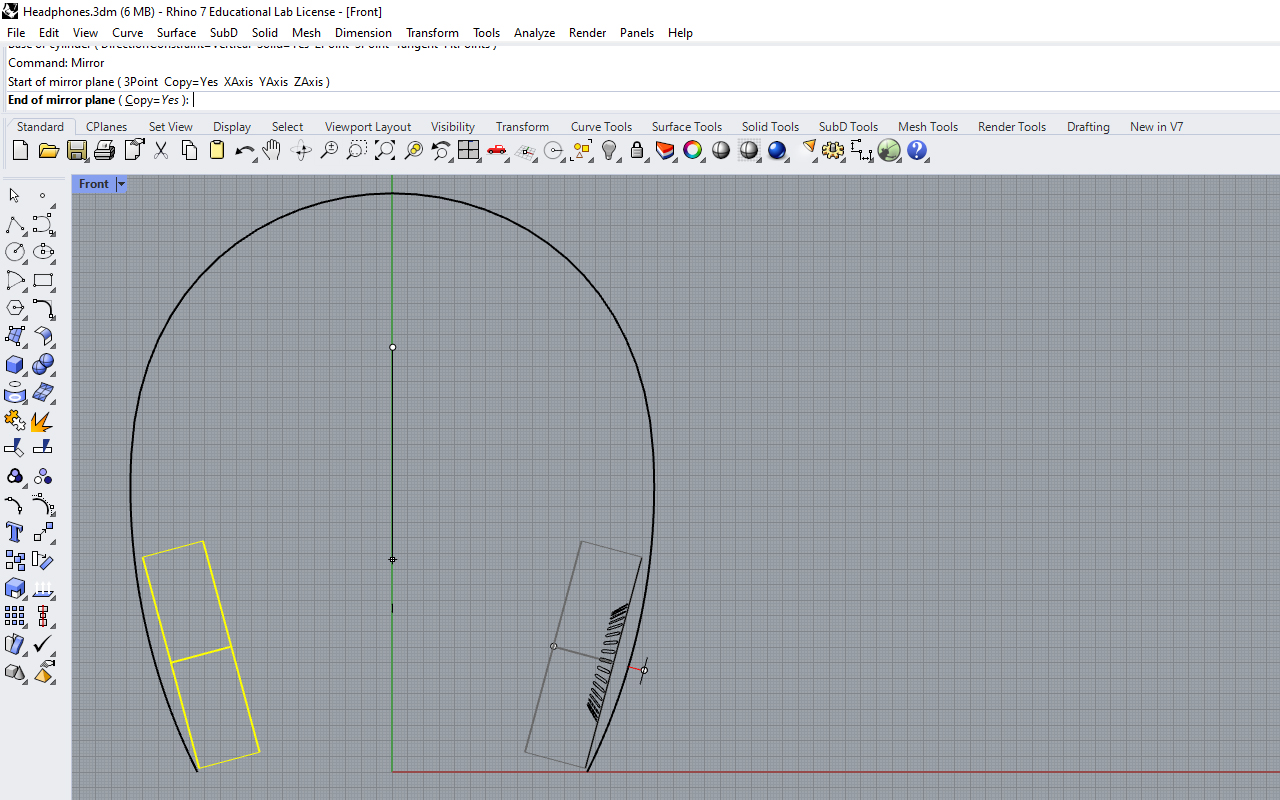Cut selection with the scissors icon
This screenshot has height=800, width=1280.
[x=160, y=151]
